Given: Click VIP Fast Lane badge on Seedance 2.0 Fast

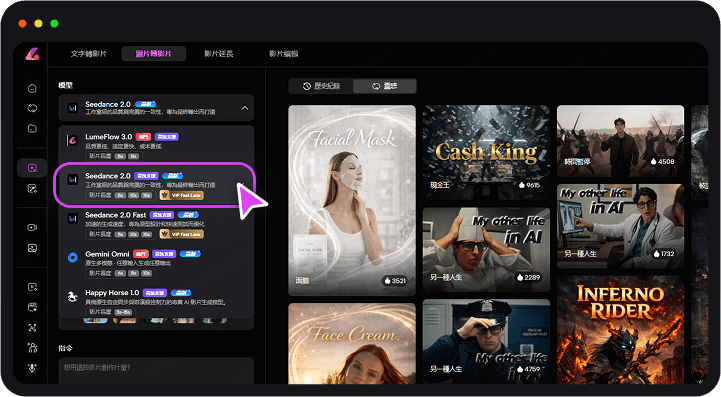Looking at the screenshot, I should [182, 235].
